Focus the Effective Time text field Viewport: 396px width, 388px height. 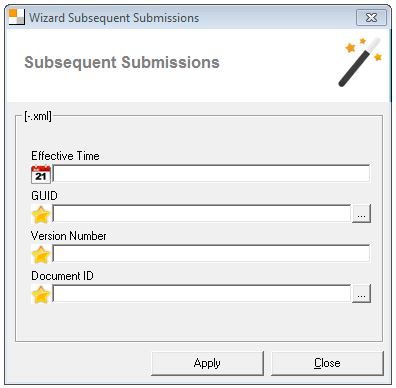(x=211, y=173)
